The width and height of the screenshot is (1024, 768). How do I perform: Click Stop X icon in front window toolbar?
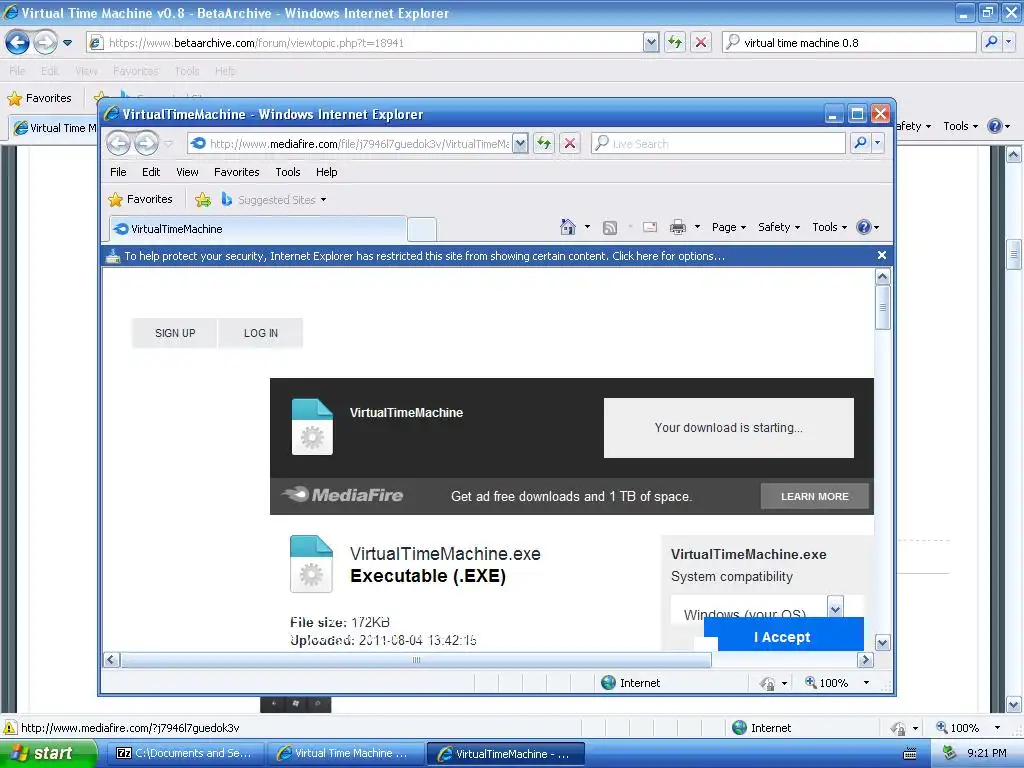point(569,143)
